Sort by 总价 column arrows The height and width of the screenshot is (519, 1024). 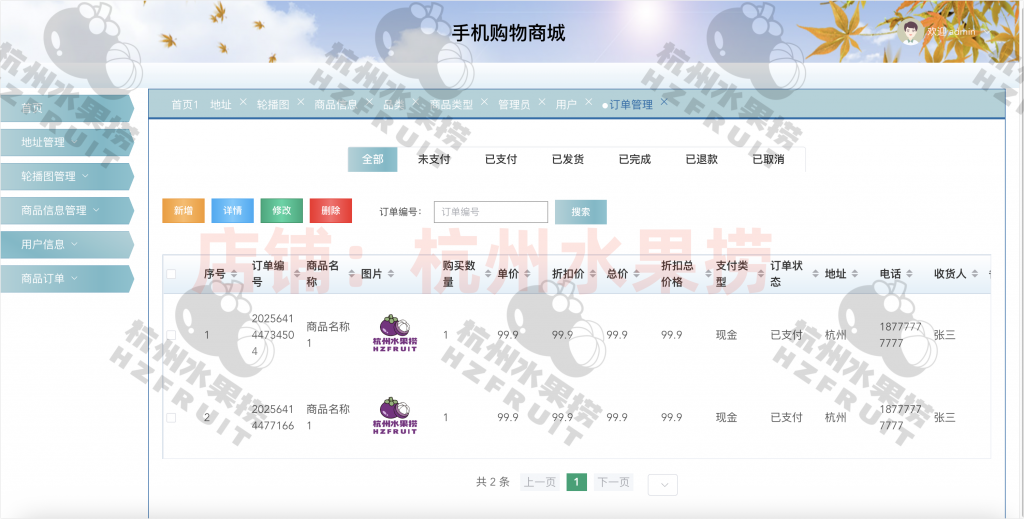pyautogui.click(x=637, y=274)
